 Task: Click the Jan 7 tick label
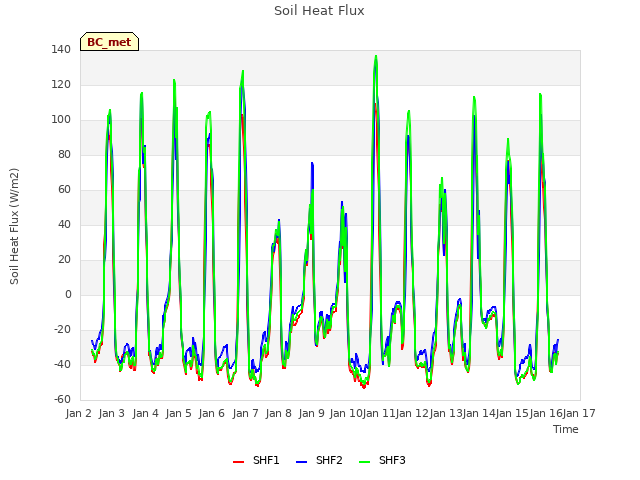[x=245, y=413]
